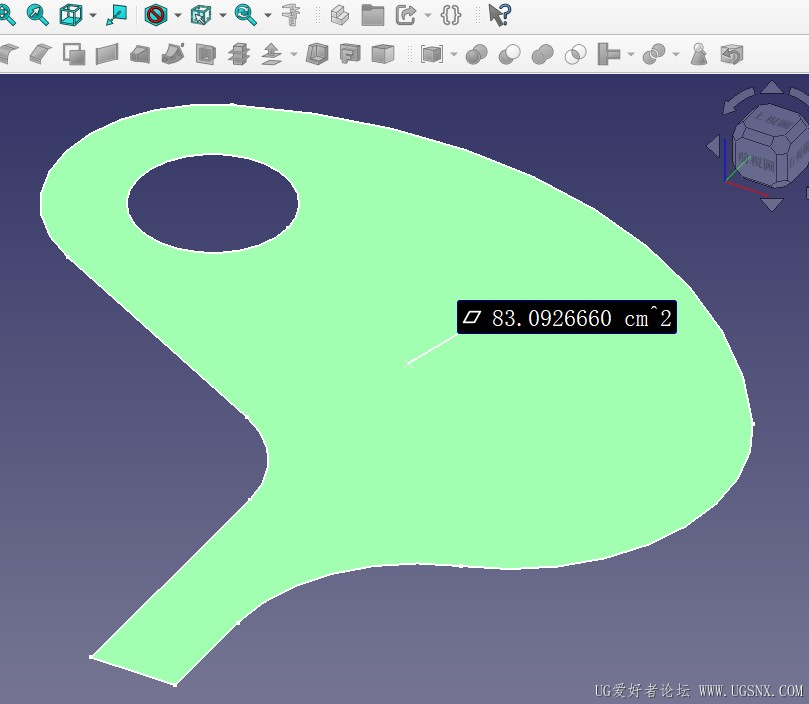The height and width of the screenshot is (704, 809).
Task: Click the navigation cube up arrow
Action: pyautogui.click(x=772, y=87)
